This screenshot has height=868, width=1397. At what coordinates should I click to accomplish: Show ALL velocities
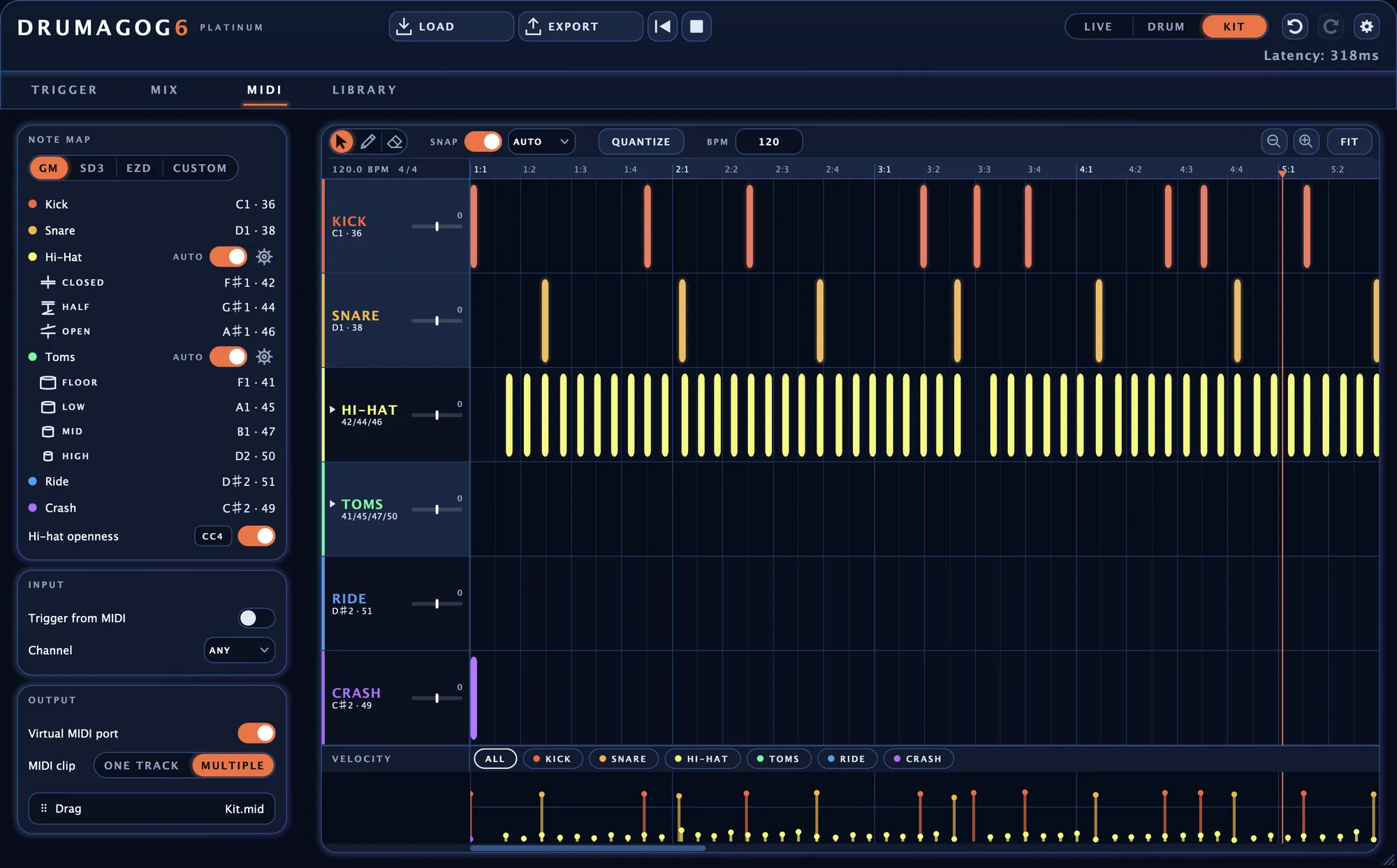click(495, 759)
